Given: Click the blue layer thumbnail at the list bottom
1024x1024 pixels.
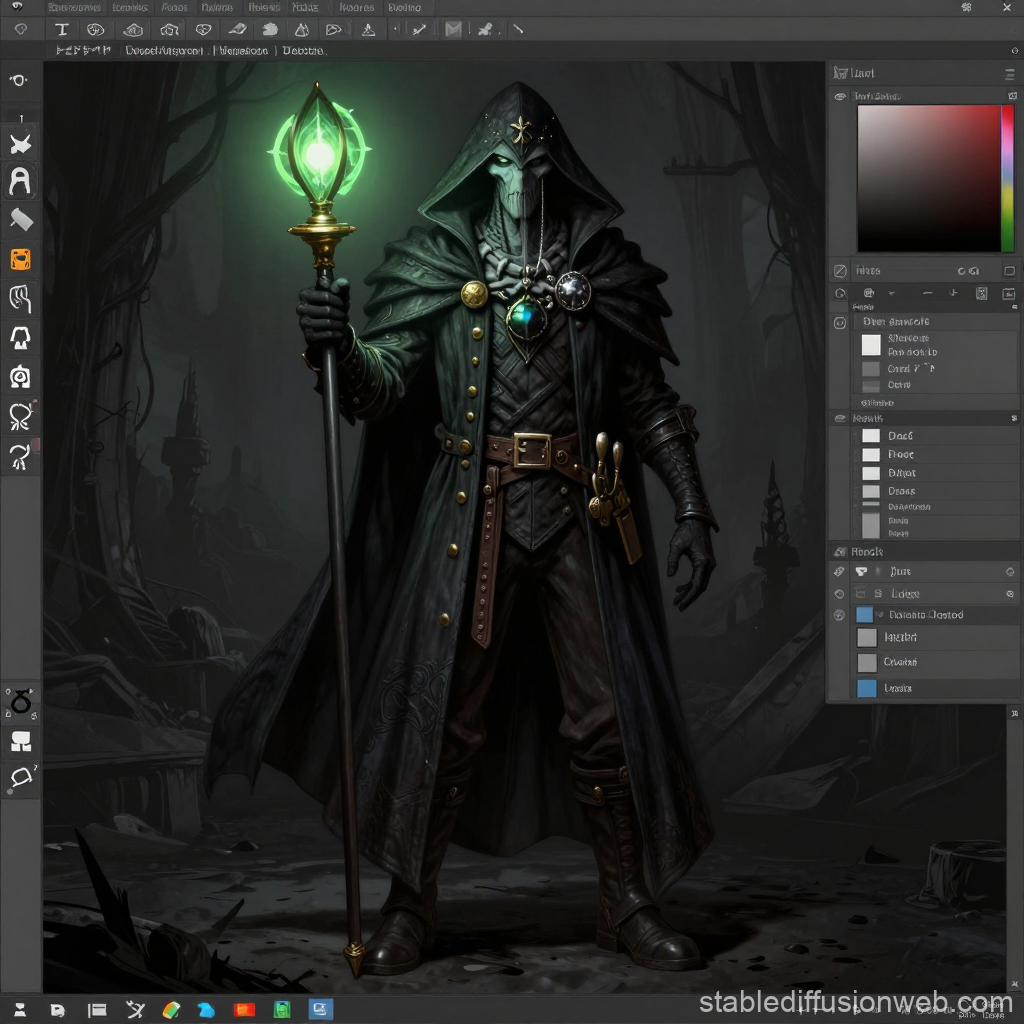Looking at the screenshot, I should pyautogui.click(x=867, y=688).
